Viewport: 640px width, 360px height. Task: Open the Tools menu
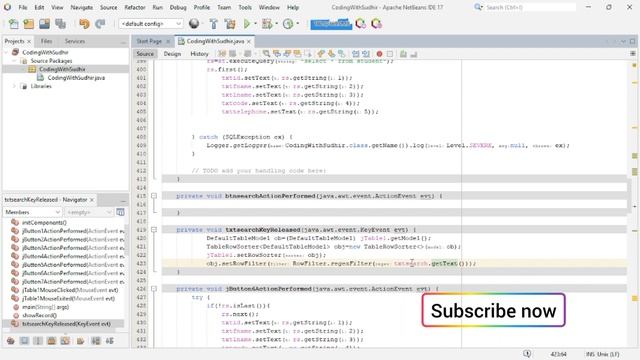(x=245, y=7)
